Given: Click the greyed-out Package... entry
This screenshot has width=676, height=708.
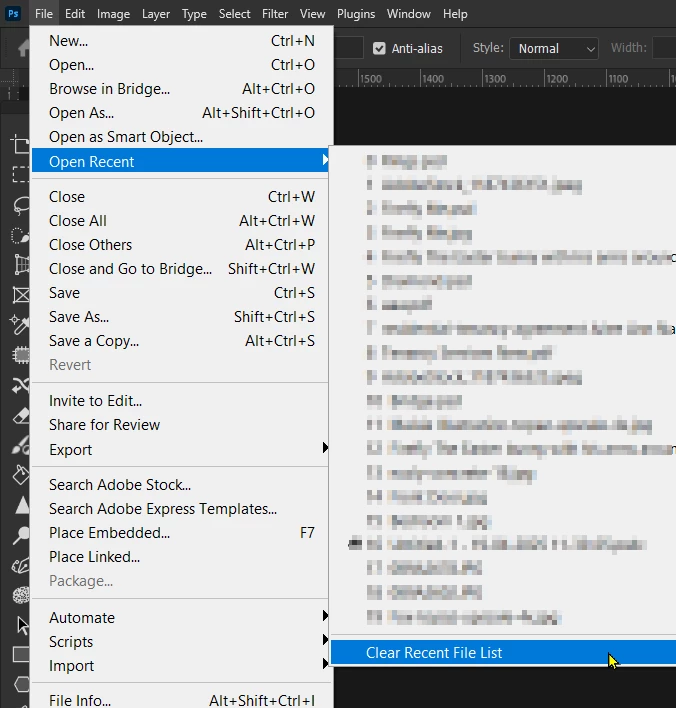Looking at the screenshot, I should pyautogui.click(x=181, y=580).
